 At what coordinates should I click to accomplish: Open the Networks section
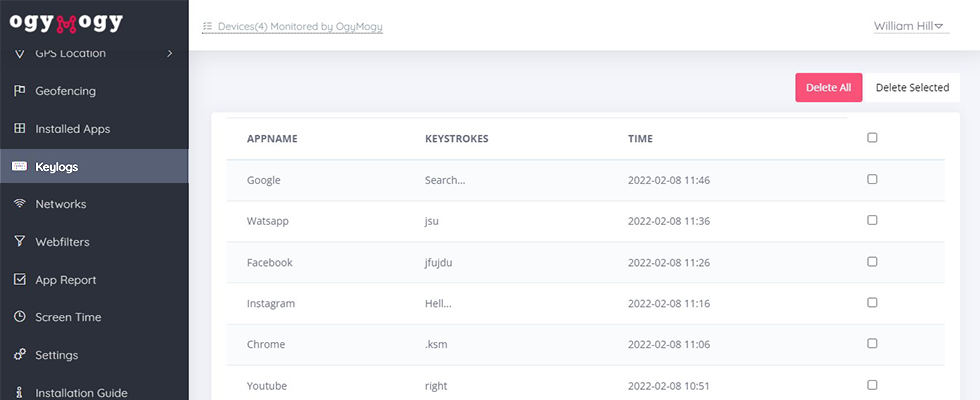(x=94, y=204)
